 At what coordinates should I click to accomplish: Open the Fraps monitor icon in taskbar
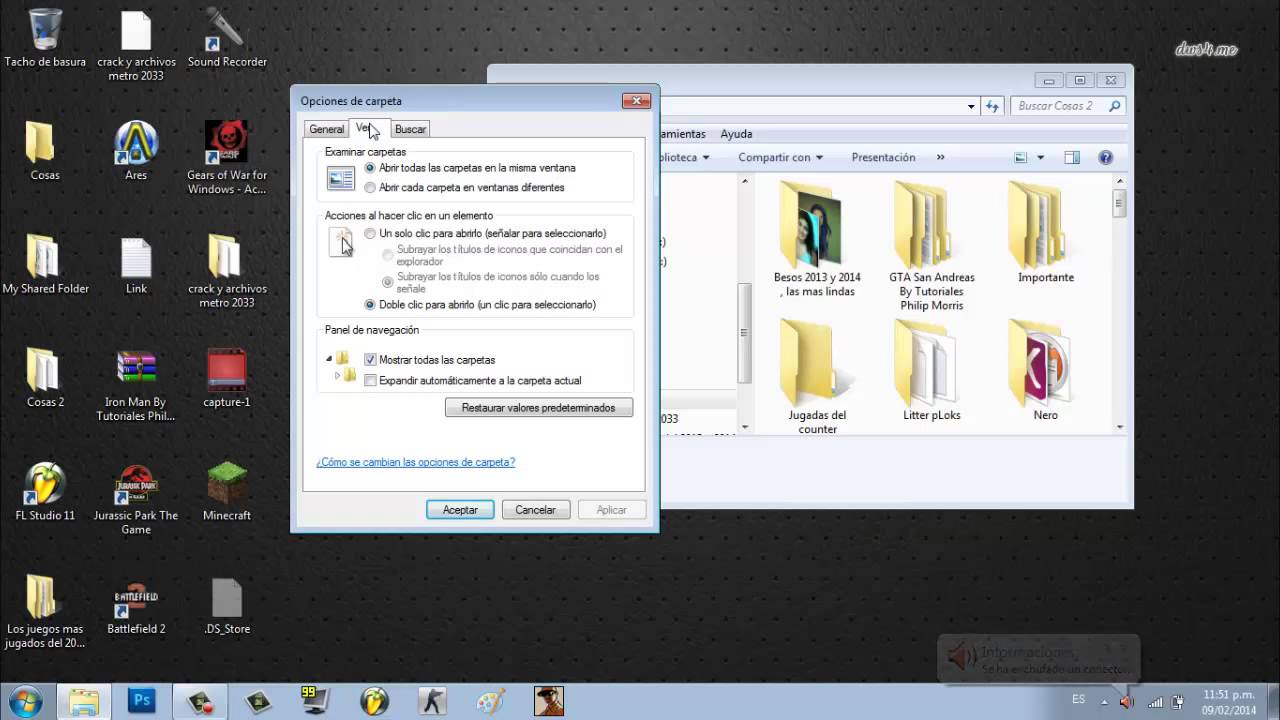pyautogui.click(x=316, y=701)
